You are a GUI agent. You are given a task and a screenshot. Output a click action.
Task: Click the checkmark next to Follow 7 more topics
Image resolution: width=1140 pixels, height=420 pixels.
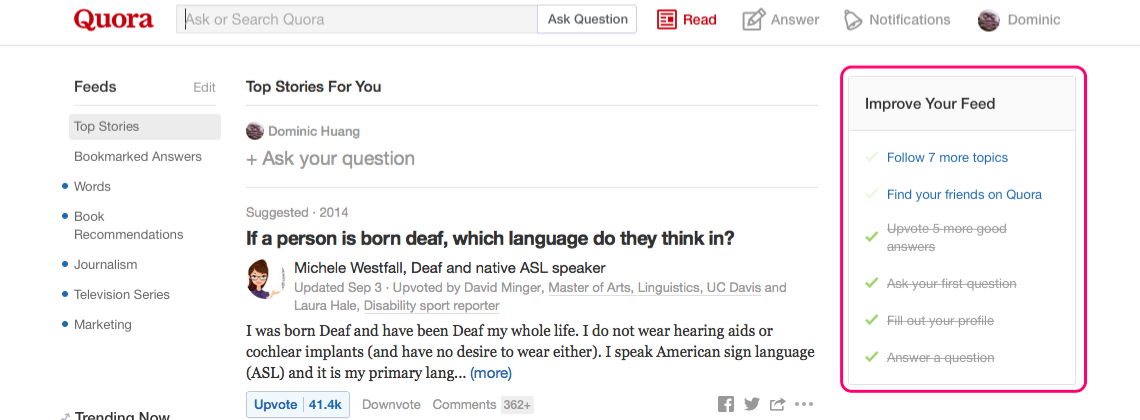click(x=871, y=157)
